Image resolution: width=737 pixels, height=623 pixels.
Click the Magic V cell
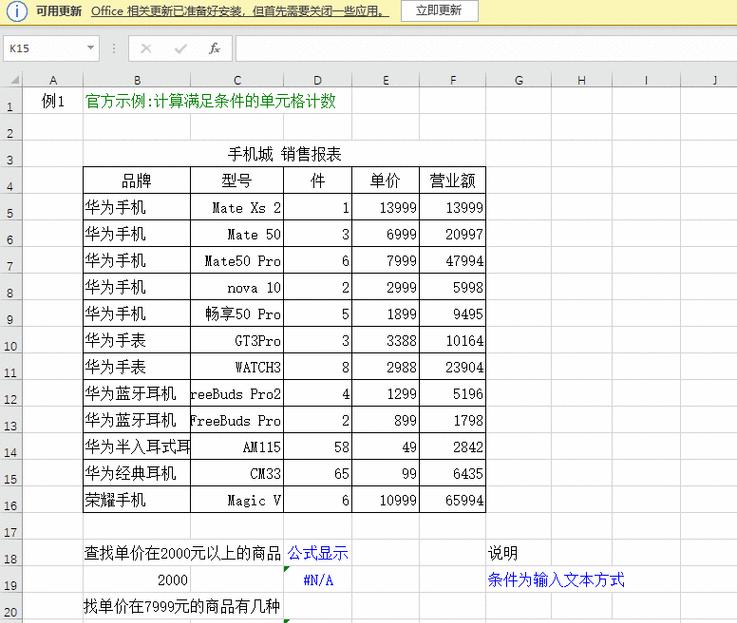tap(237, 500)
